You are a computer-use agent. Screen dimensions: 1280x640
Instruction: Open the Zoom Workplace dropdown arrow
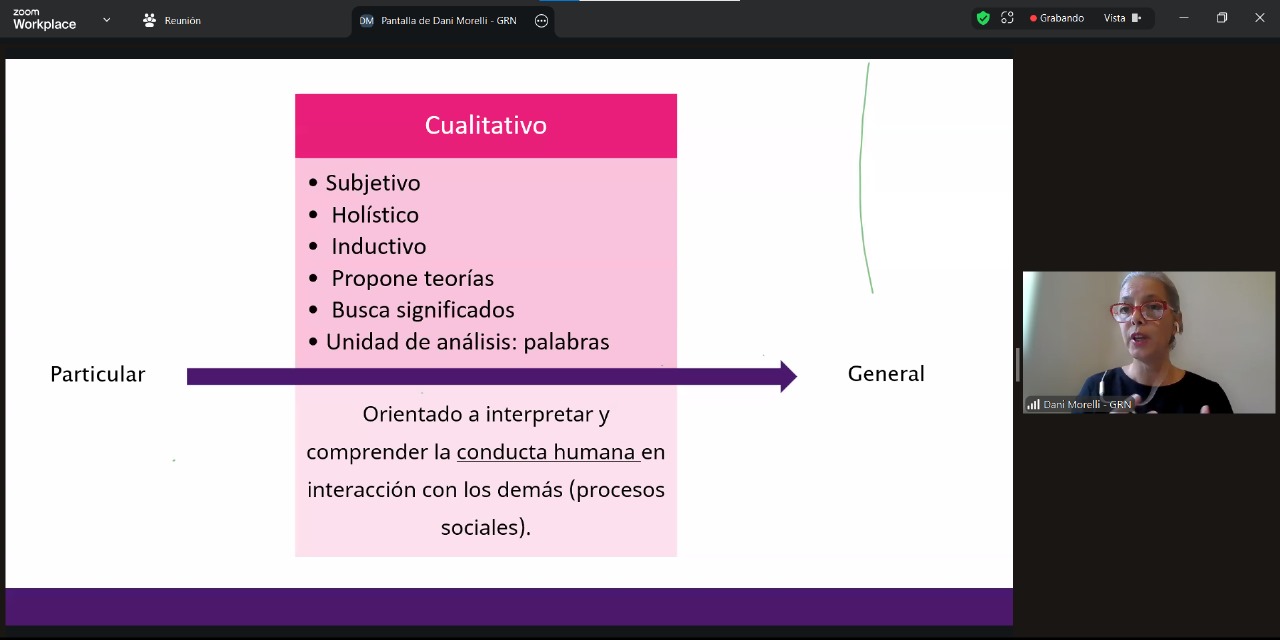(x=106, y=19)
